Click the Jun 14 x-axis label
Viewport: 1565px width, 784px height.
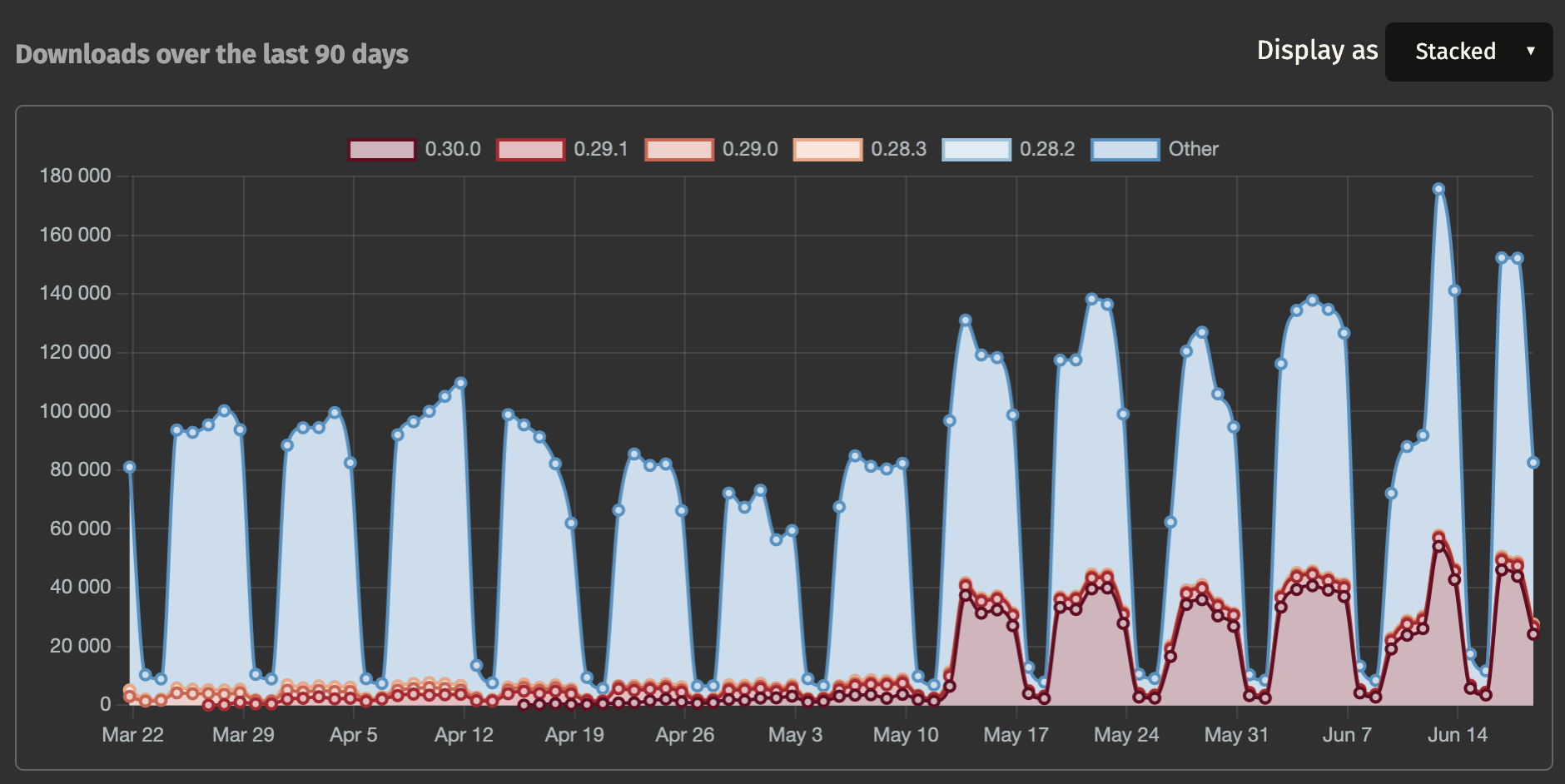pyautogui.click(x=1457, y=735)
